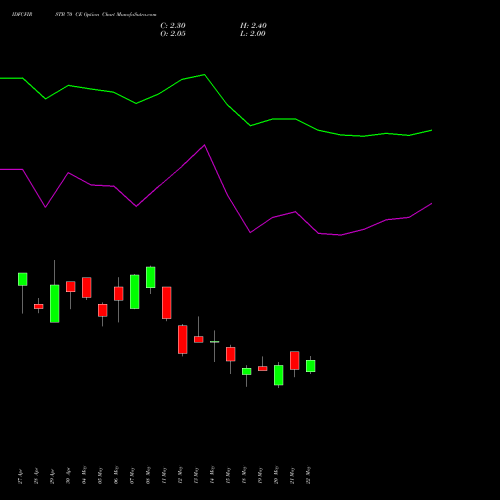The height and width of the screenshot is (500, 500).
Task: Select the 29 Apr date label
Action: point(52,476)
